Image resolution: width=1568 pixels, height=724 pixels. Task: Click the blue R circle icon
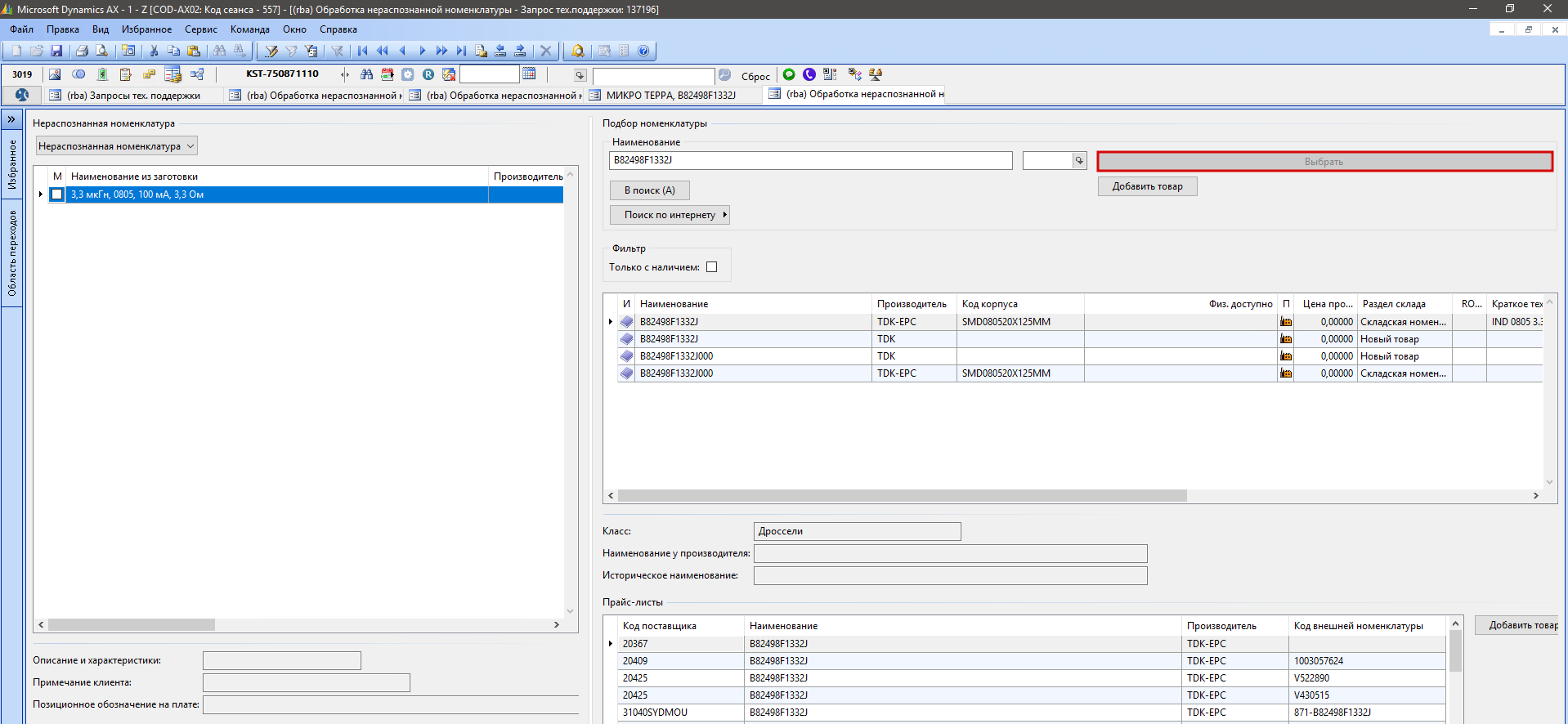point(428,74)
